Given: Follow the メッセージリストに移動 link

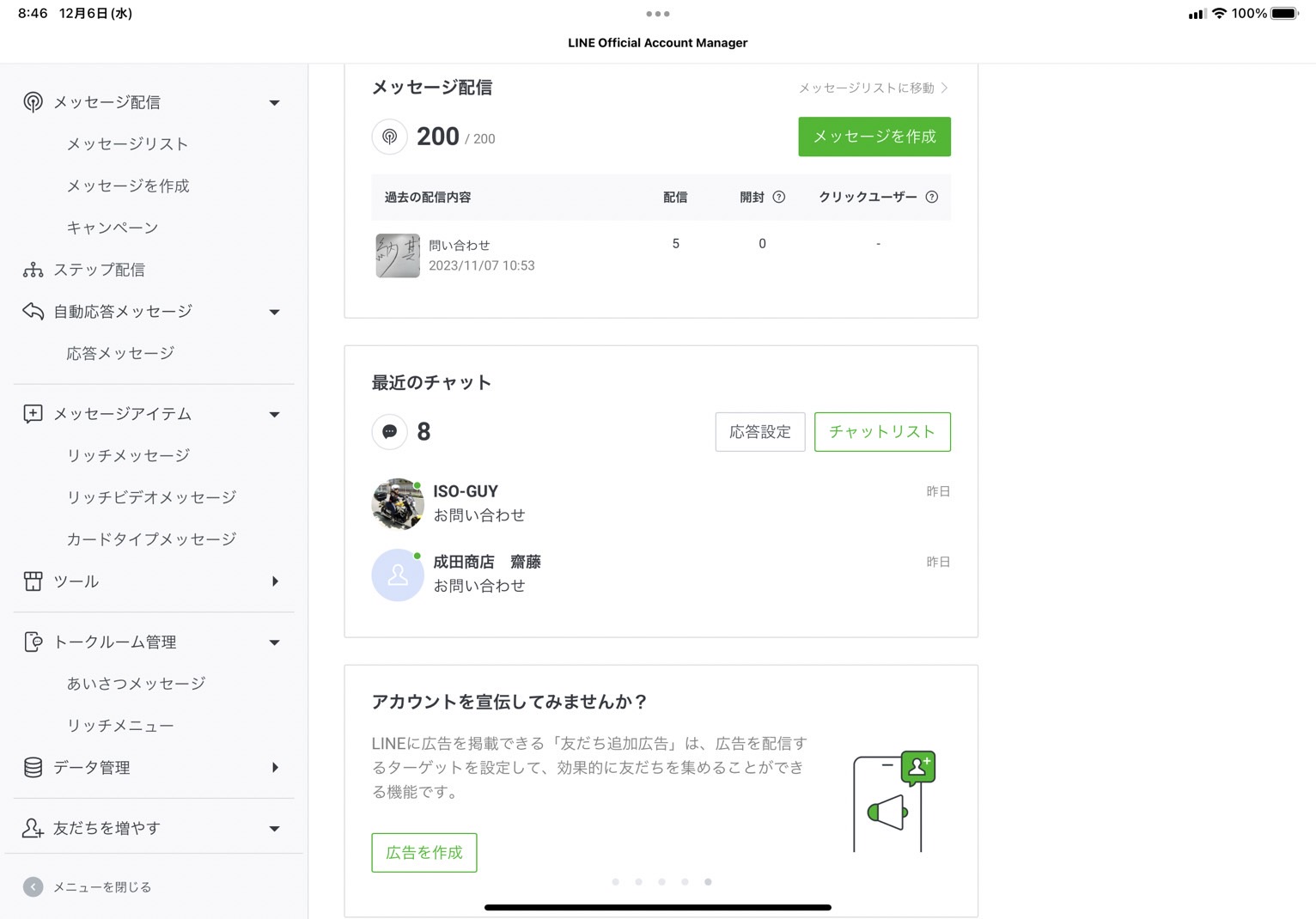Looking at the screenshot, I should (874, 88).
